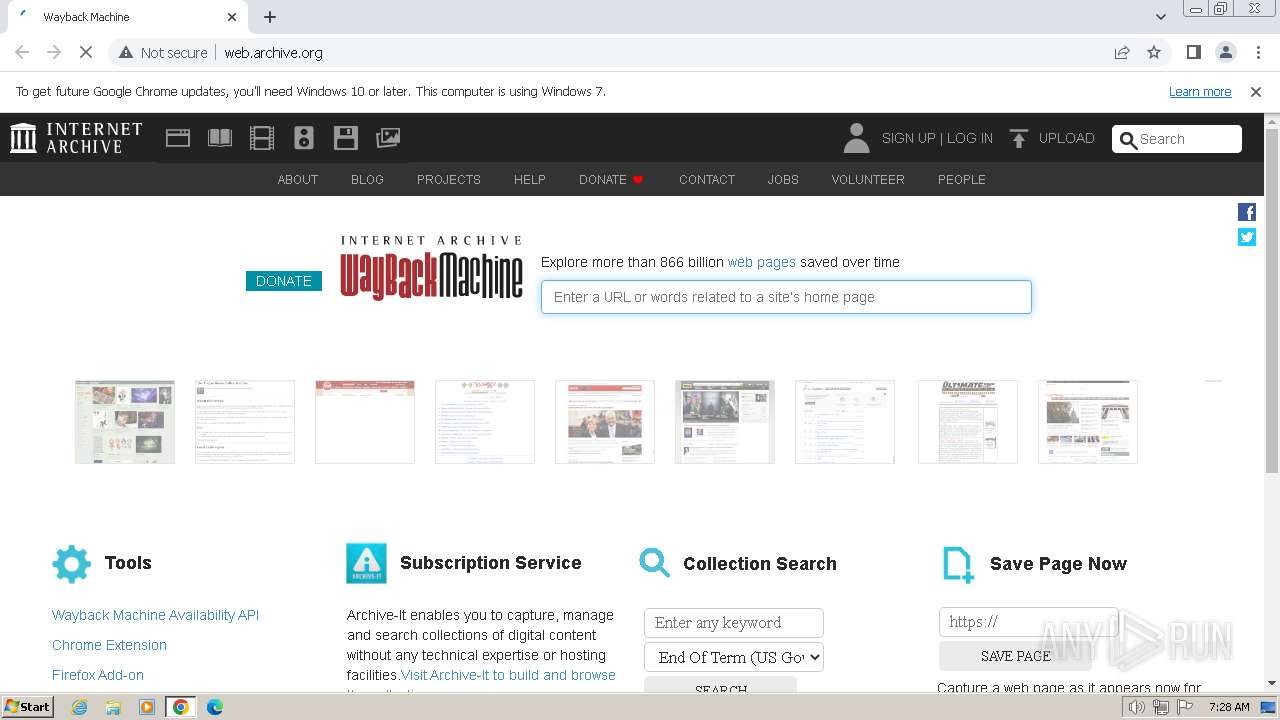Click the taskbar volume icon
The image size is (1280, 720).
1137,707
